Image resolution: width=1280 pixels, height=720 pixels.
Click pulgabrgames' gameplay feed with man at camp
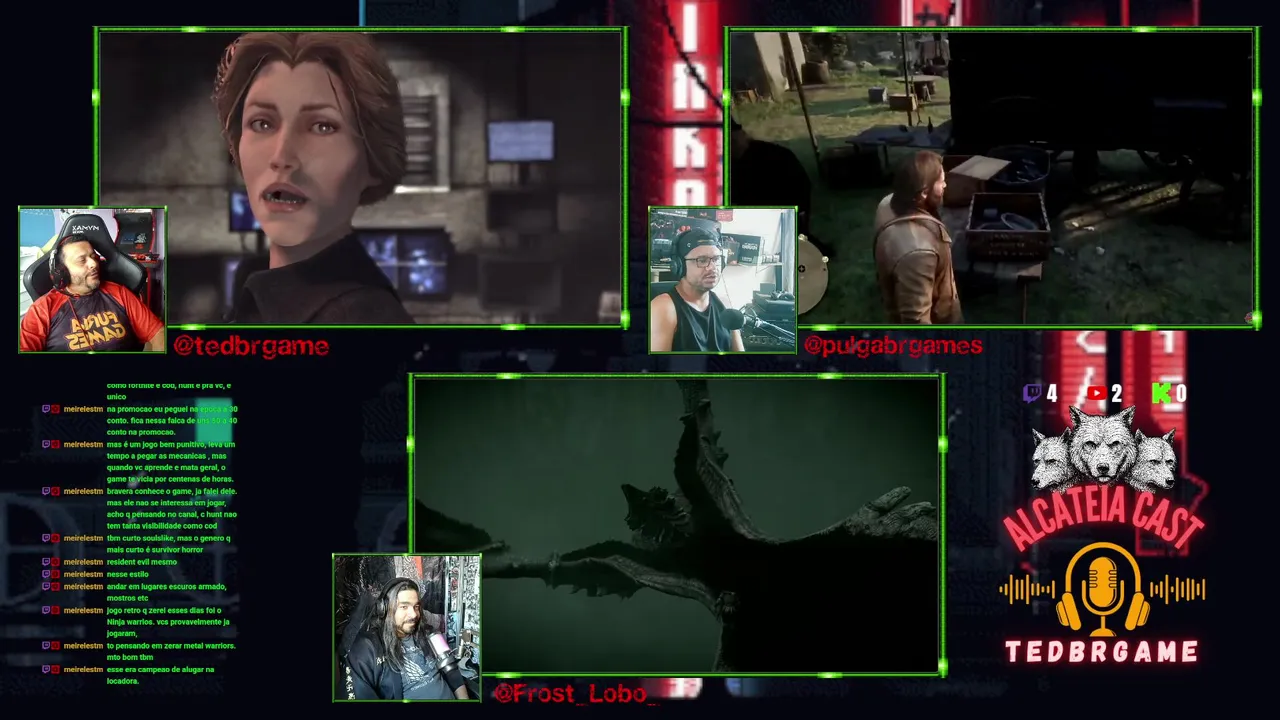tap(992, 177)
